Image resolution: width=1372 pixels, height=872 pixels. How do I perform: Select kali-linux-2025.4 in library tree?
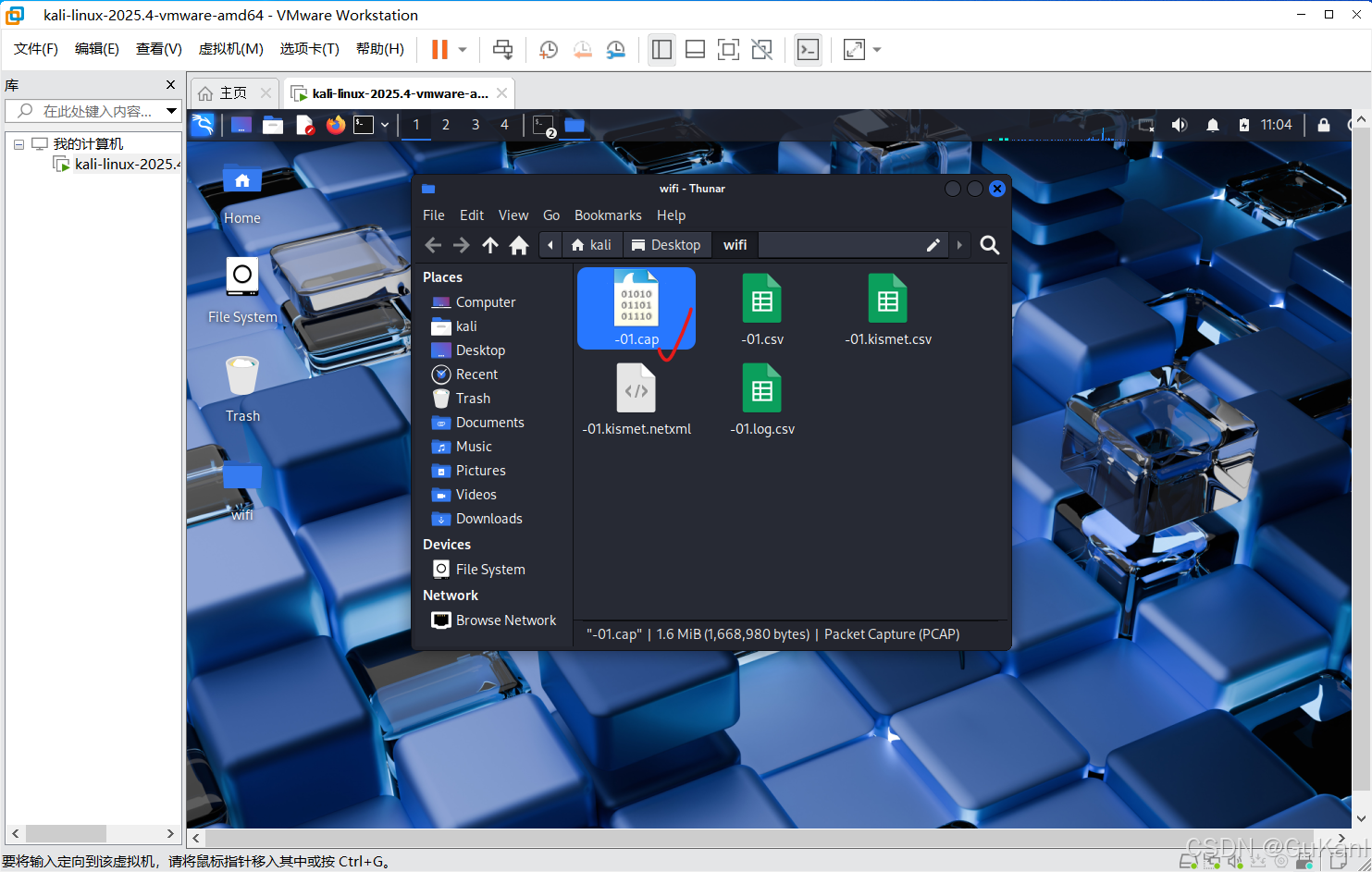[x=117, y=165]
